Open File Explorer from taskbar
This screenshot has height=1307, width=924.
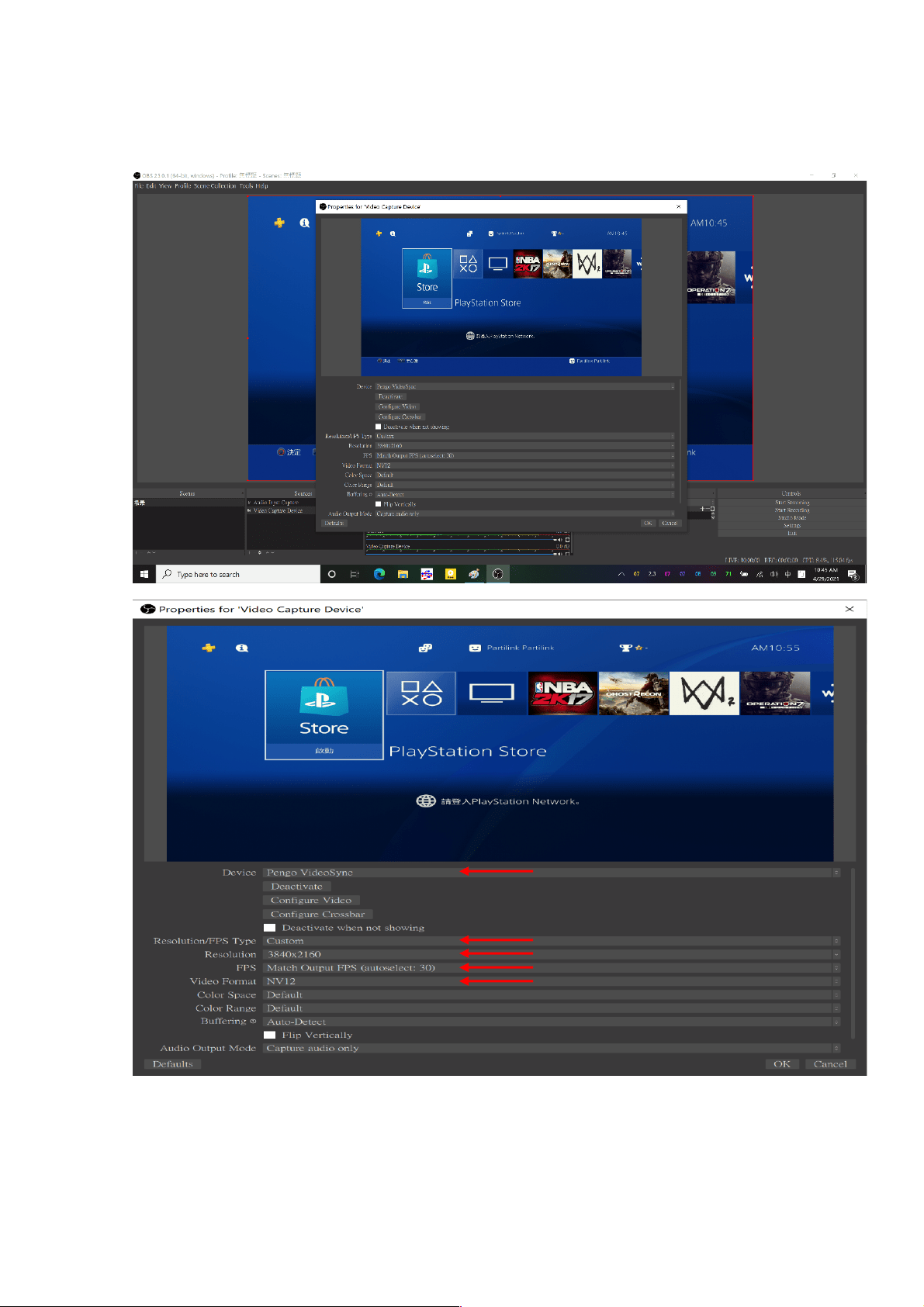coord(403,574)
